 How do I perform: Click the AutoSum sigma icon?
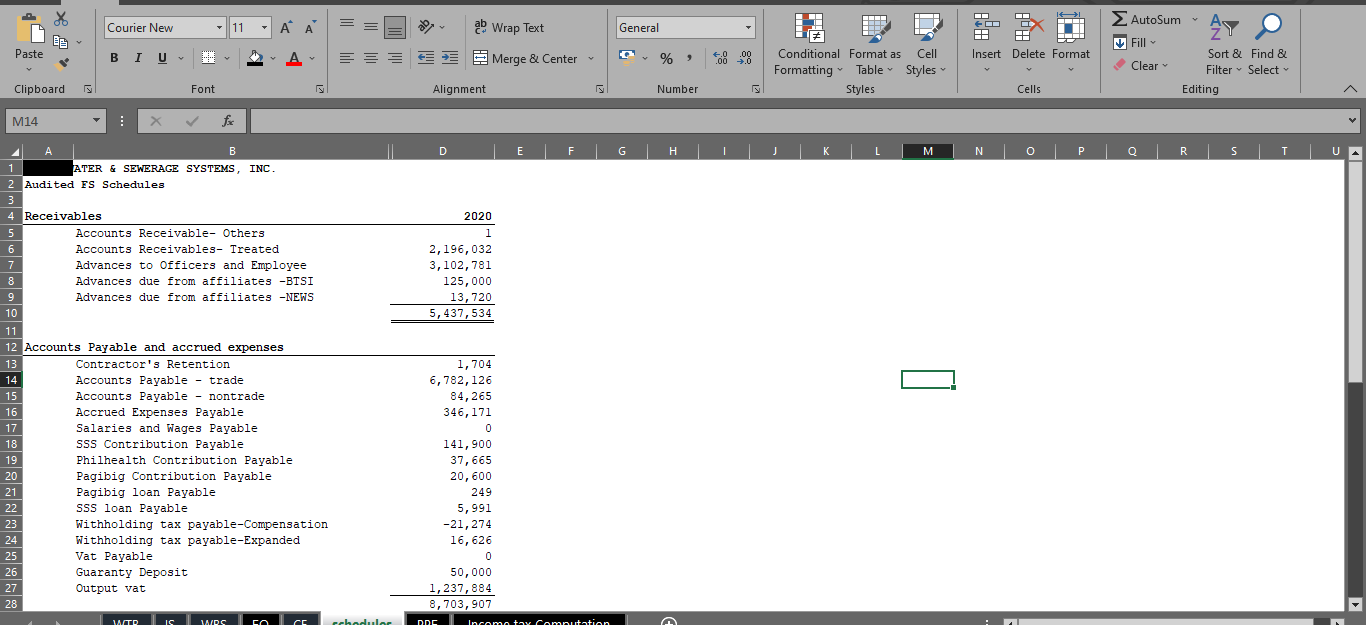pos(1120,20)
